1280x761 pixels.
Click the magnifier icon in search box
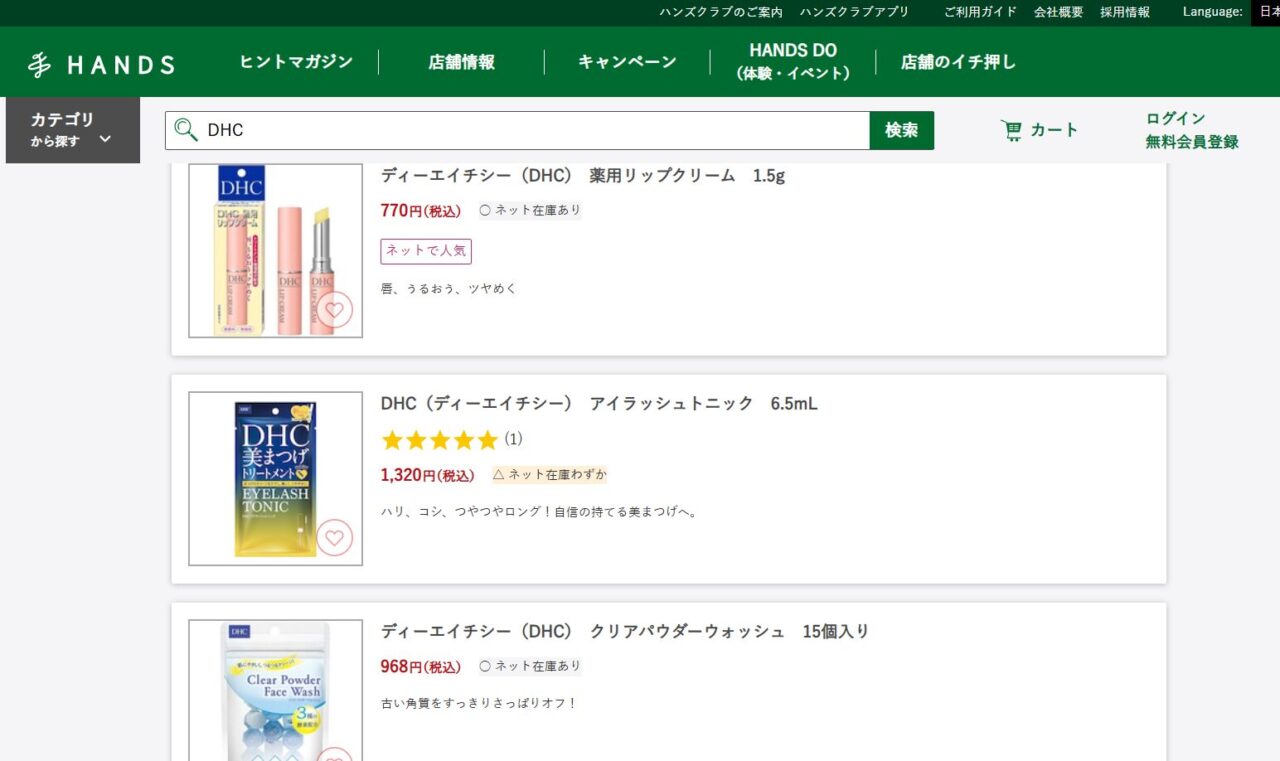coord(186,130)
